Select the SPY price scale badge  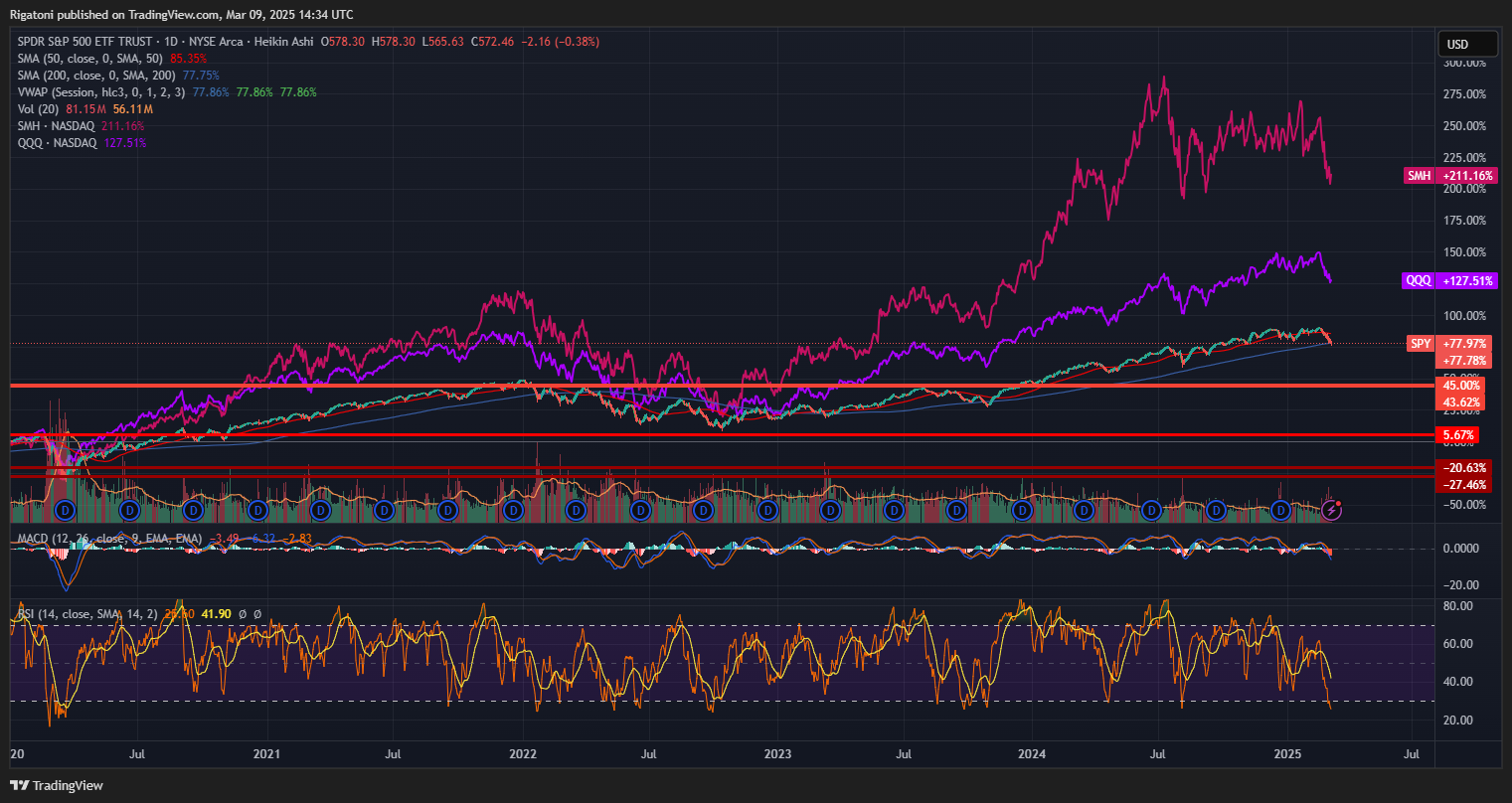(x=1421, y=344)
